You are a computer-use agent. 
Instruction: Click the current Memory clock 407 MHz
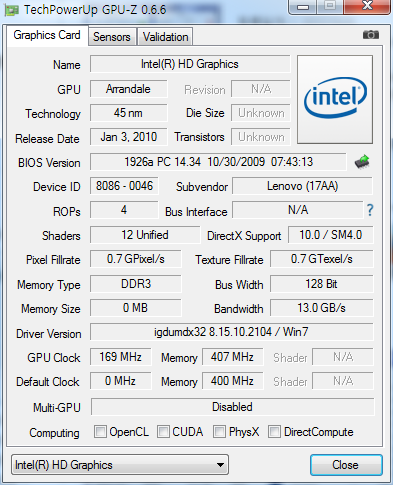point(232,357)
